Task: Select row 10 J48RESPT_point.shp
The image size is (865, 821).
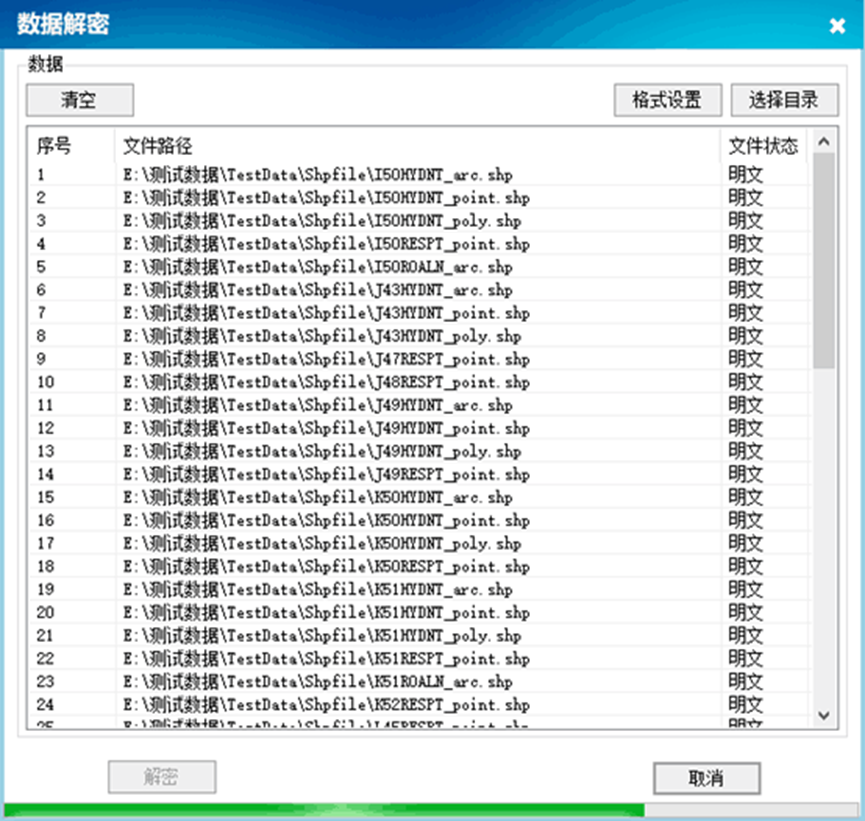Action: pyautogui.click(x=327, y=382)
